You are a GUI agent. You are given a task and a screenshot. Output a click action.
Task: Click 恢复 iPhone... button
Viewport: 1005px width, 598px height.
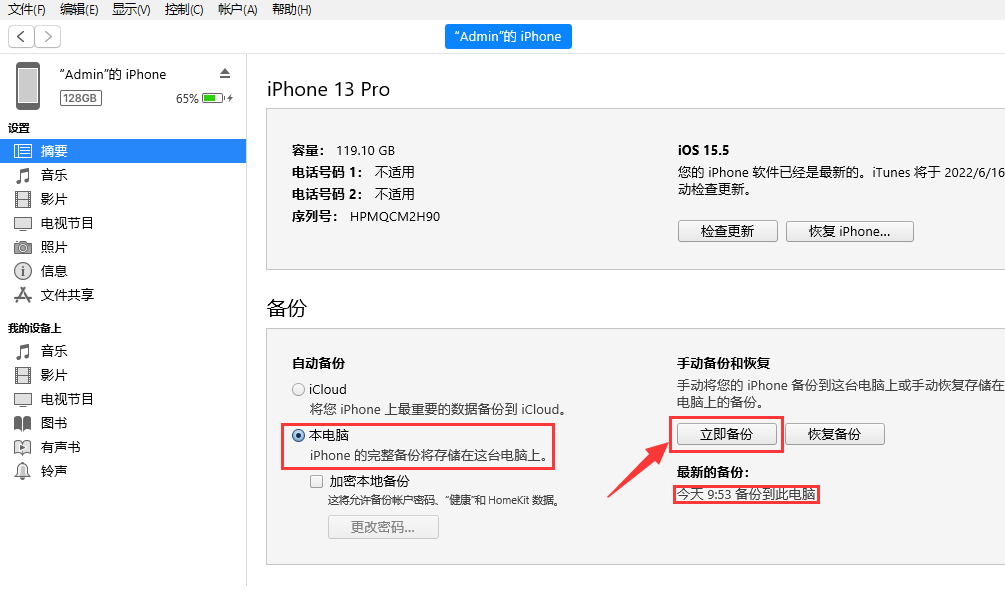click(849, 231)
